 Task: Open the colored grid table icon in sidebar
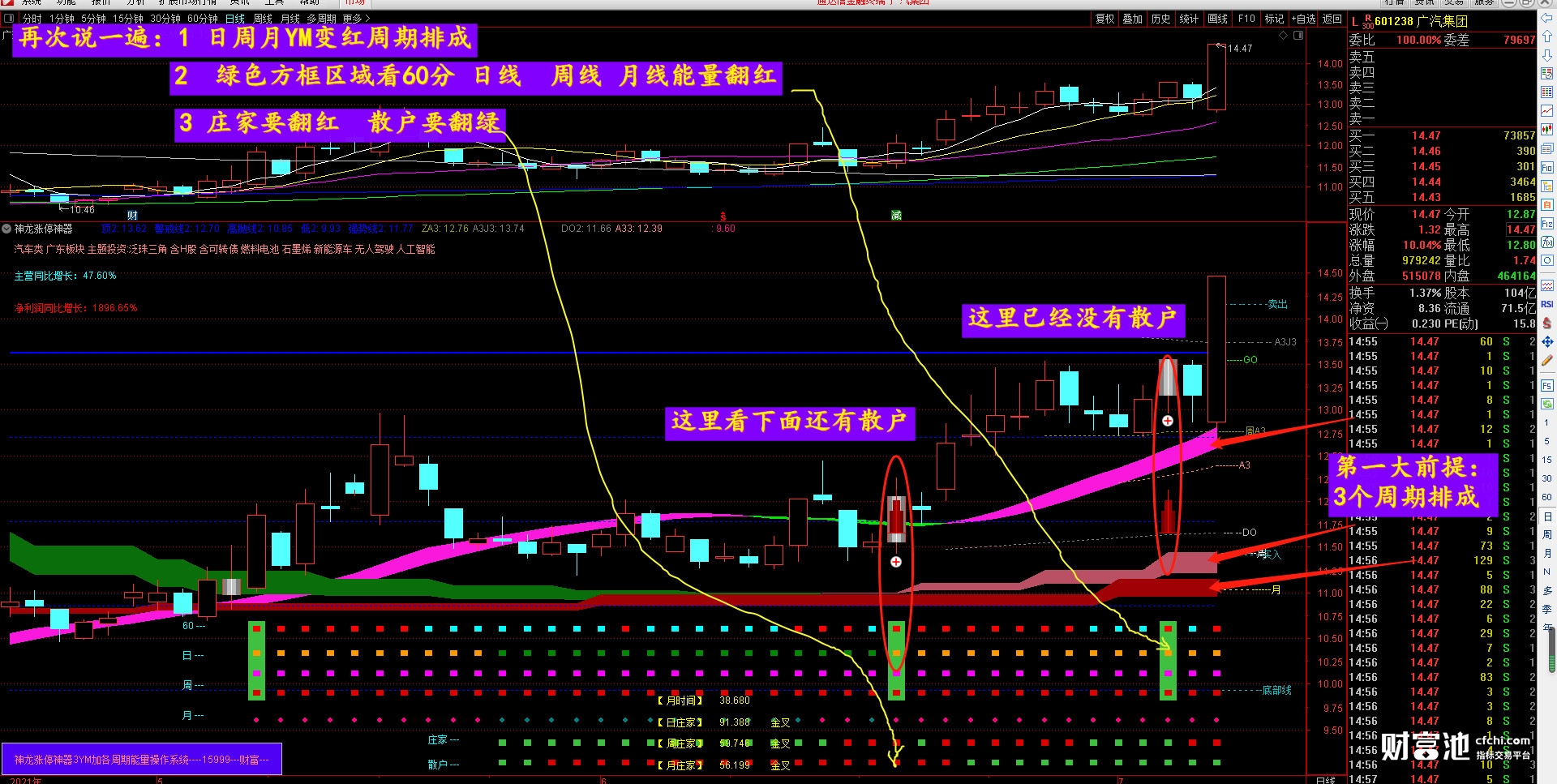coord(1547,92)
